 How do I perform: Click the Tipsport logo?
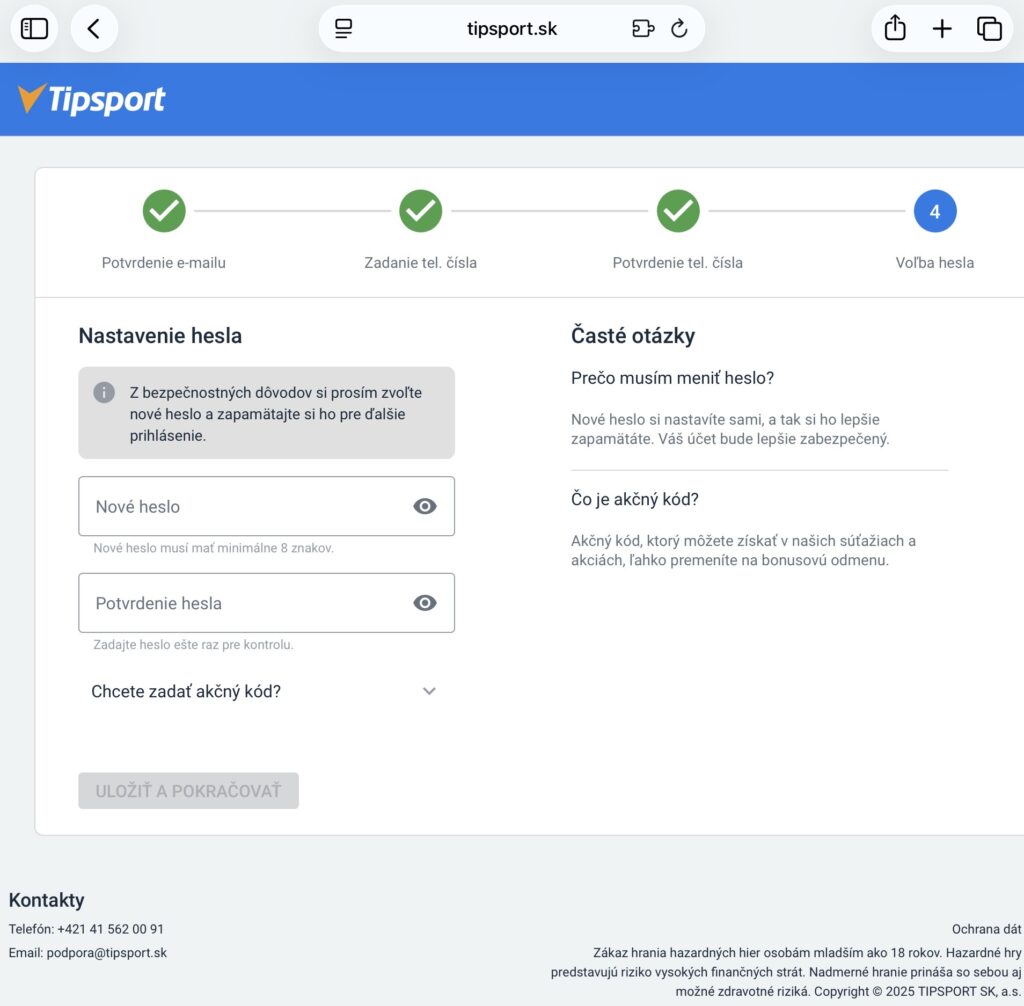[90, 99]
